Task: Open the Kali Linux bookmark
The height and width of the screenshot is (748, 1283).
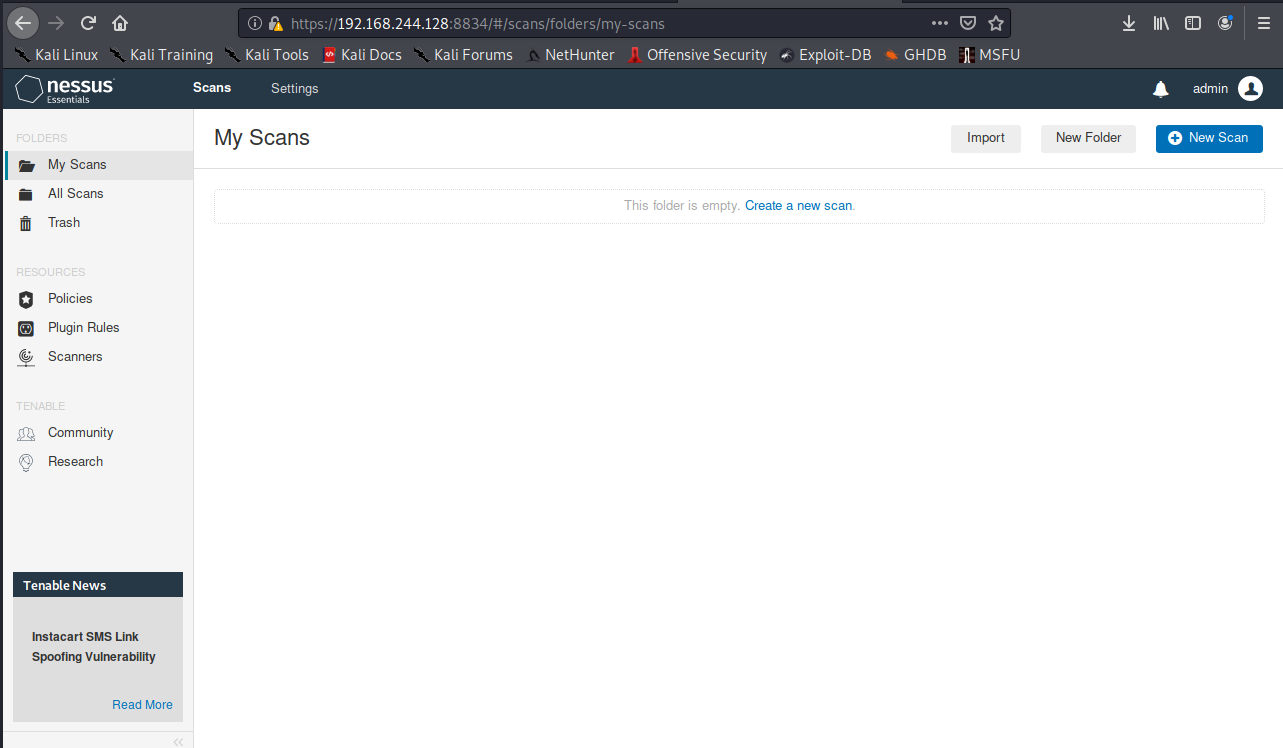Action: point(56,55)
